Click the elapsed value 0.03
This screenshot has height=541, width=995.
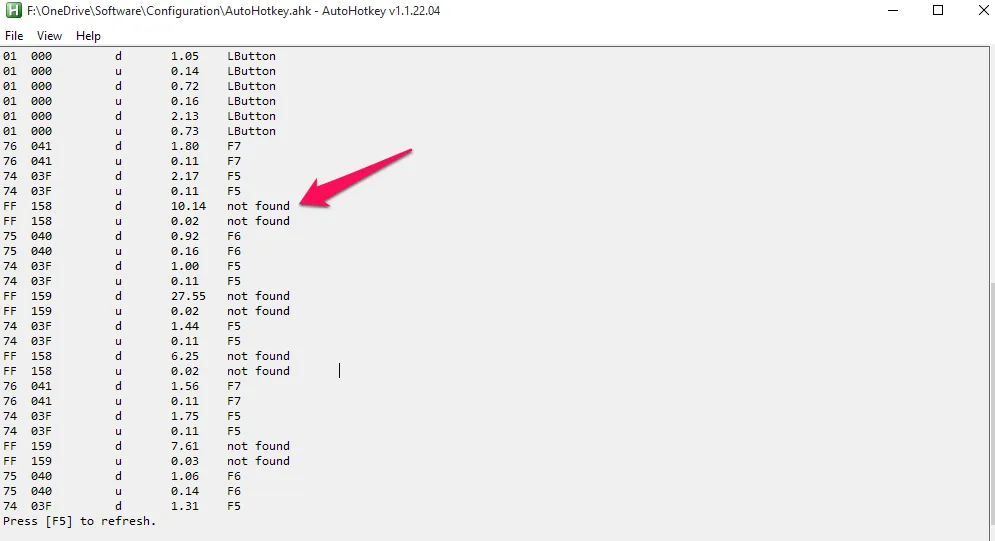pyautogui.click(x=185, y=461)
